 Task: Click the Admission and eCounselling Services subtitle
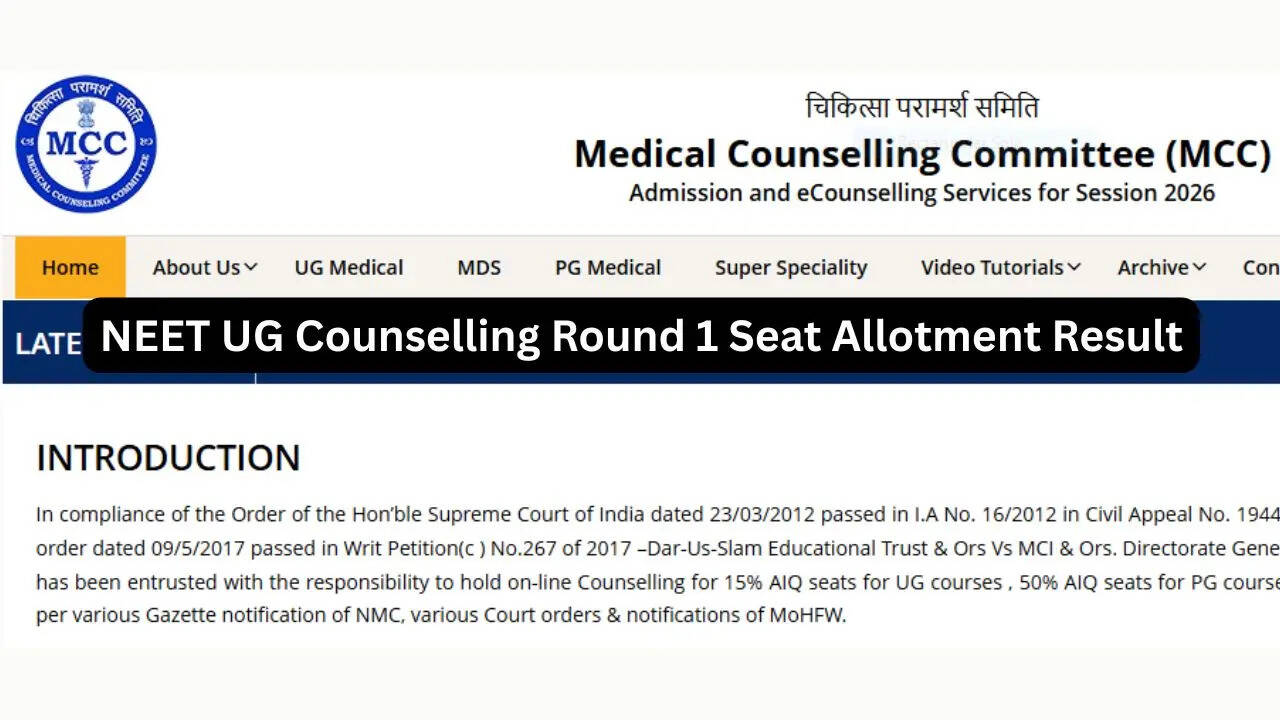(922, 192)
